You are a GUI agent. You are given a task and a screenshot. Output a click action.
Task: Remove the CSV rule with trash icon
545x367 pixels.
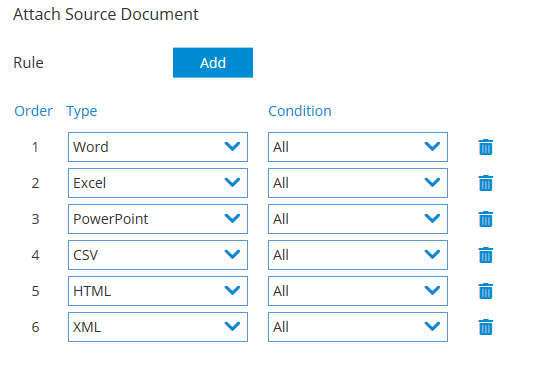coord(486,255)
